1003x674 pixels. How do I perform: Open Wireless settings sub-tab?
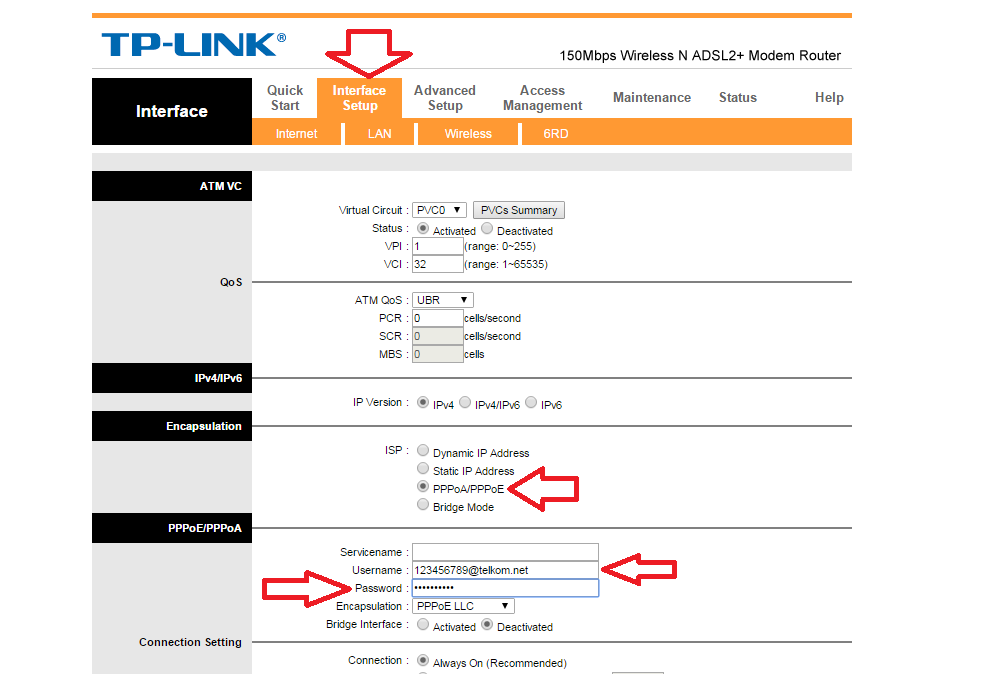pos(467,133)
